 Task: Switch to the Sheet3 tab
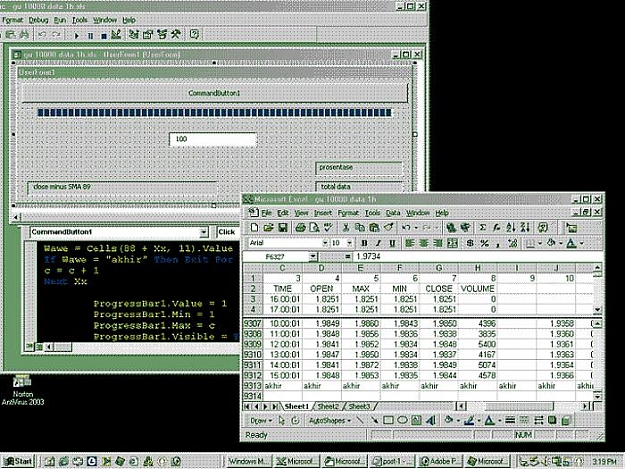point(360,406)
